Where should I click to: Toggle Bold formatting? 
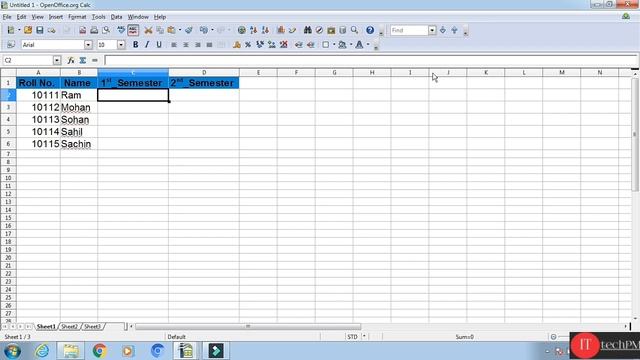point(136,44)
